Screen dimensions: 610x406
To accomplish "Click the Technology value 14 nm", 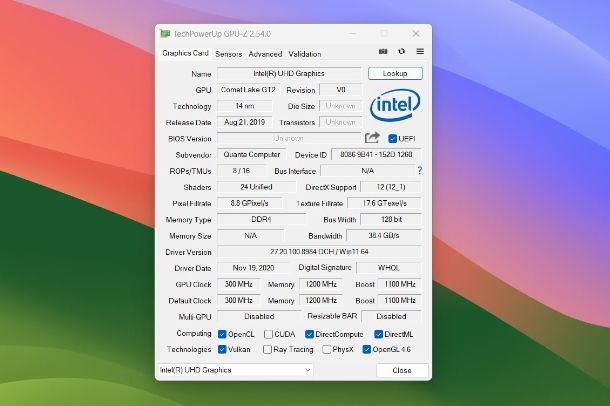I will click(245, 106).
